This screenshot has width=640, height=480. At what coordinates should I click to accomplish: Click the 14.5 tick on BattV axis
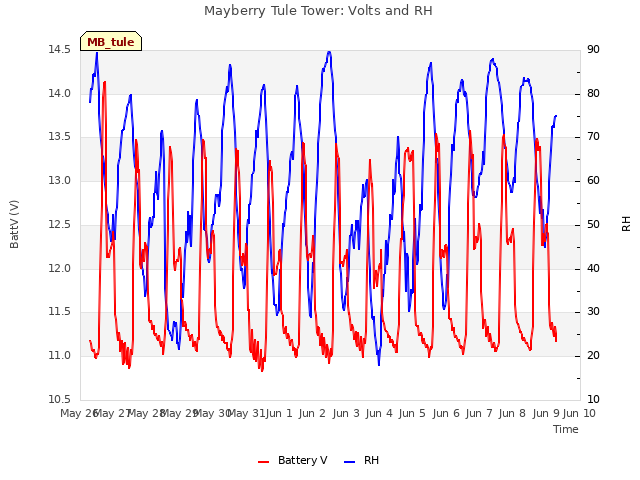coord(59,50)
